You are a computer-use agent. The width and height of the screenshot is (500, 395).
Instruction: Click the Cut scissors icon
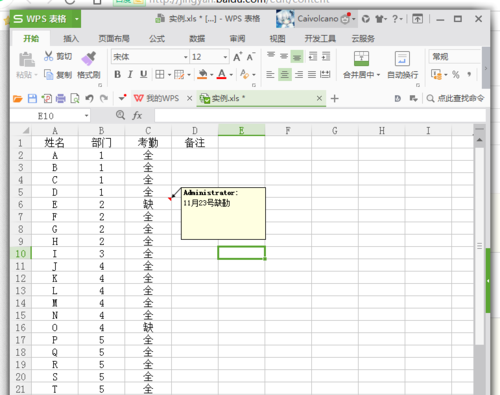point(48,56)
